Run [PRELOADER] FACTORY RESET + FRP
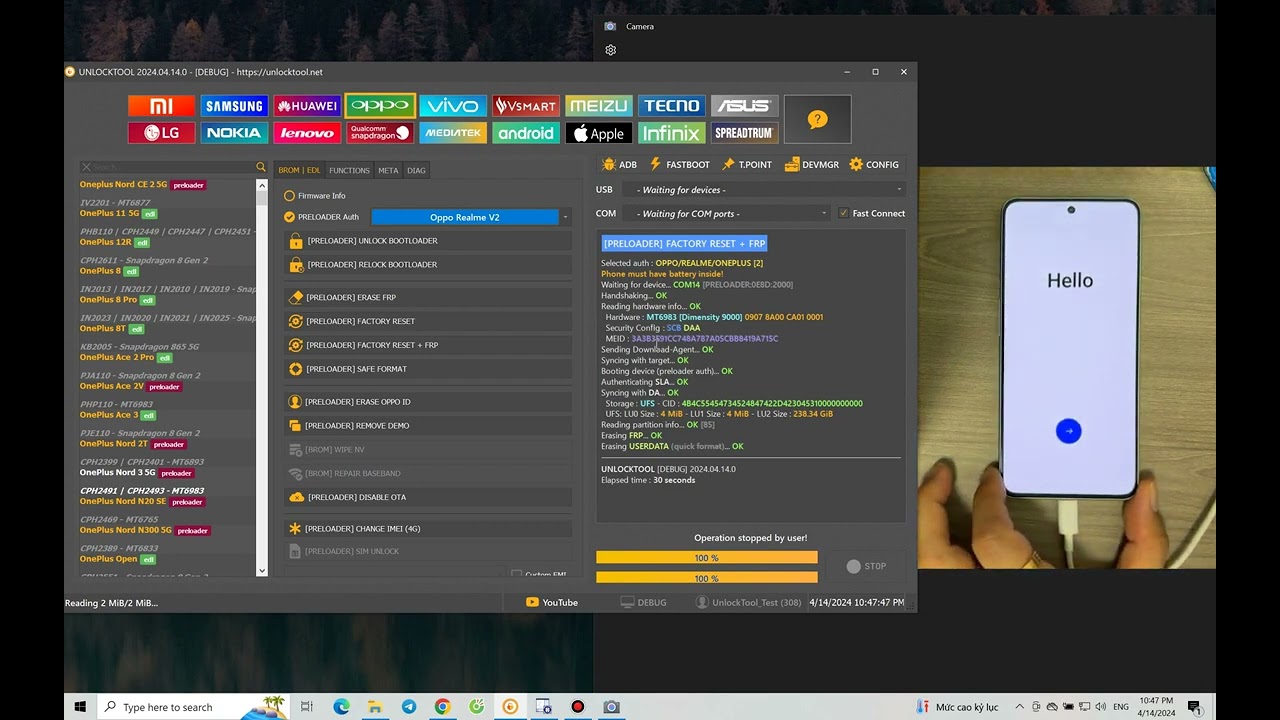Screen dimensions: 1280x720 [x=428, y=345]
